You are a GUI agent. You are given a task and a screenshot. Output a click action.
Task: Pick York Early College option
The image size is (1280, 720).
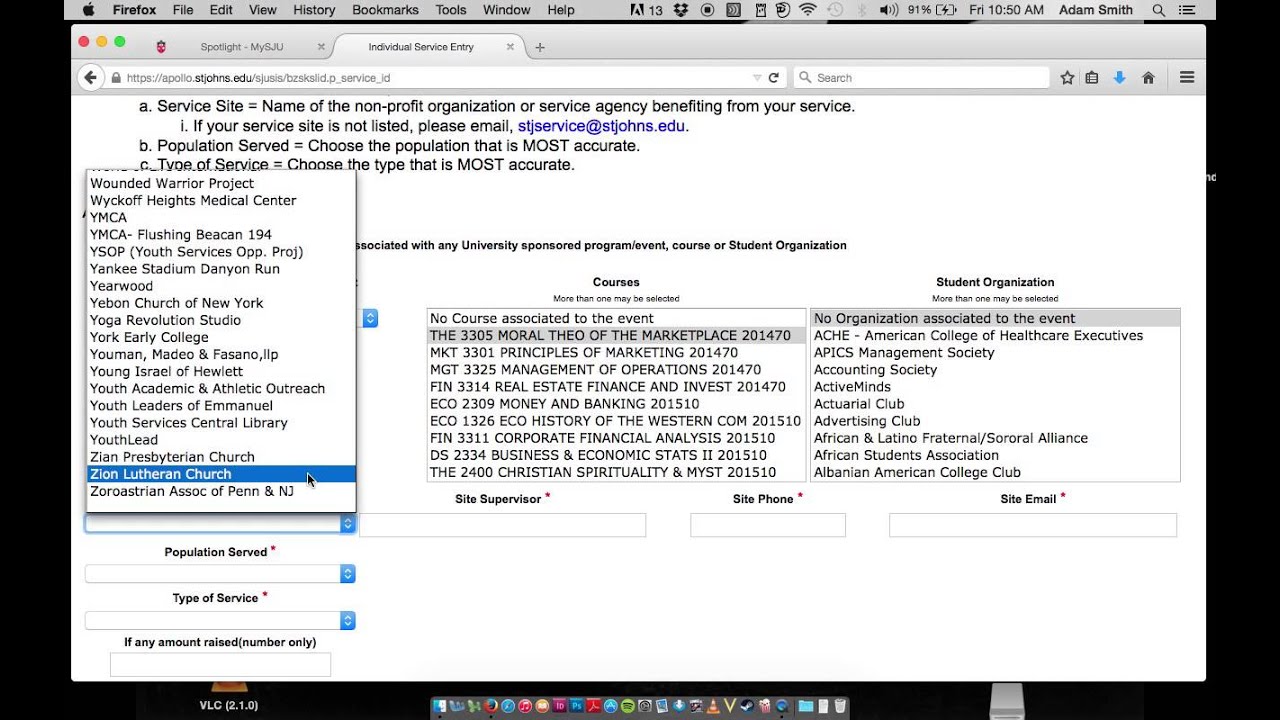point(221,337)
